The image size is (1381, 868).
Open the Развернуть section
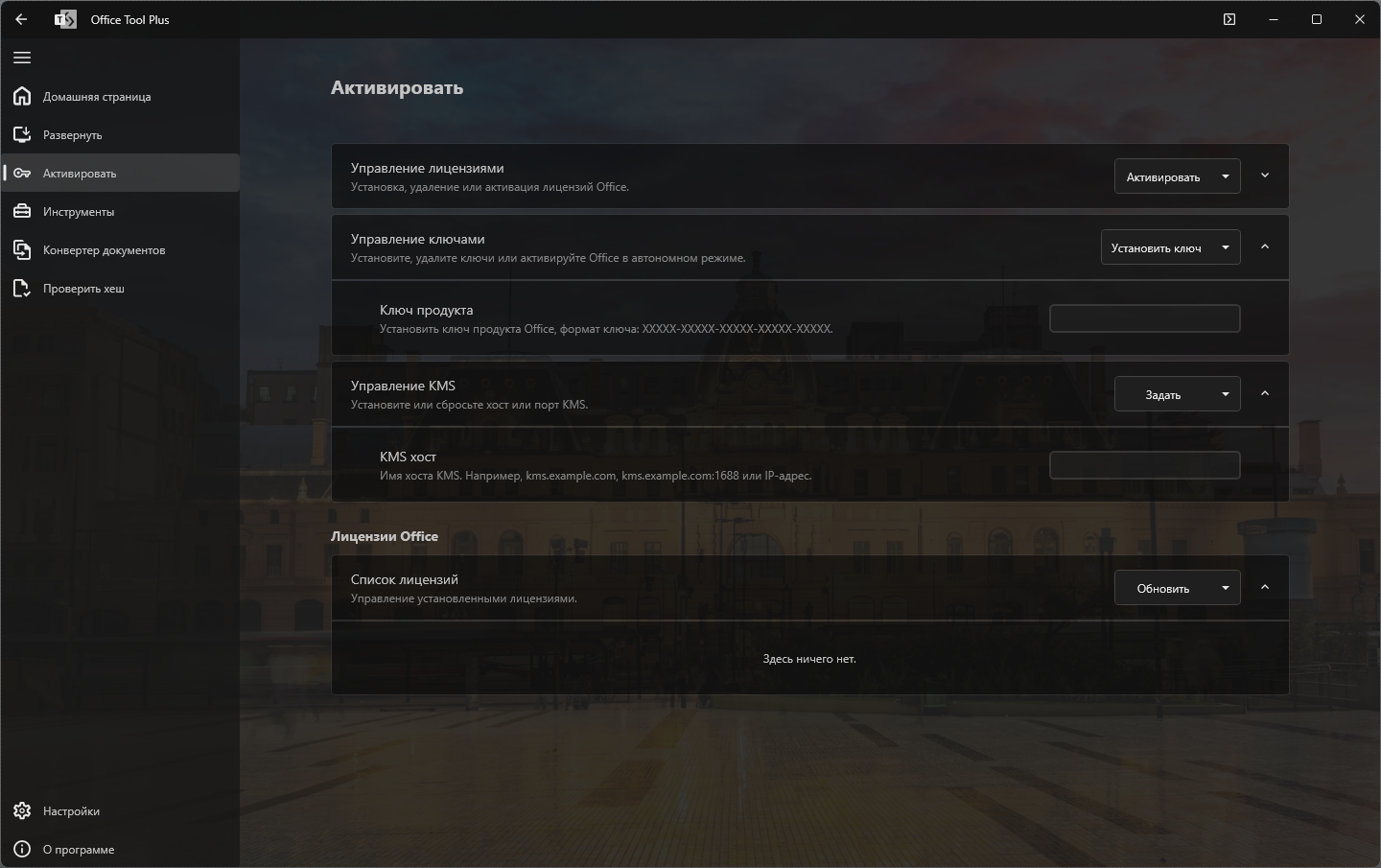coord(120,134)
